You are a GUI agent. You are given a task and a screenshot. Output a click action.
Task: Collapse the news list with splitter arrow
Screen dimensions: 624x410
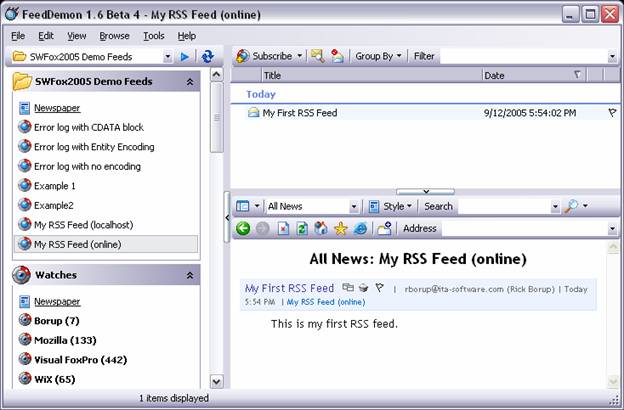tap(425, 191)
